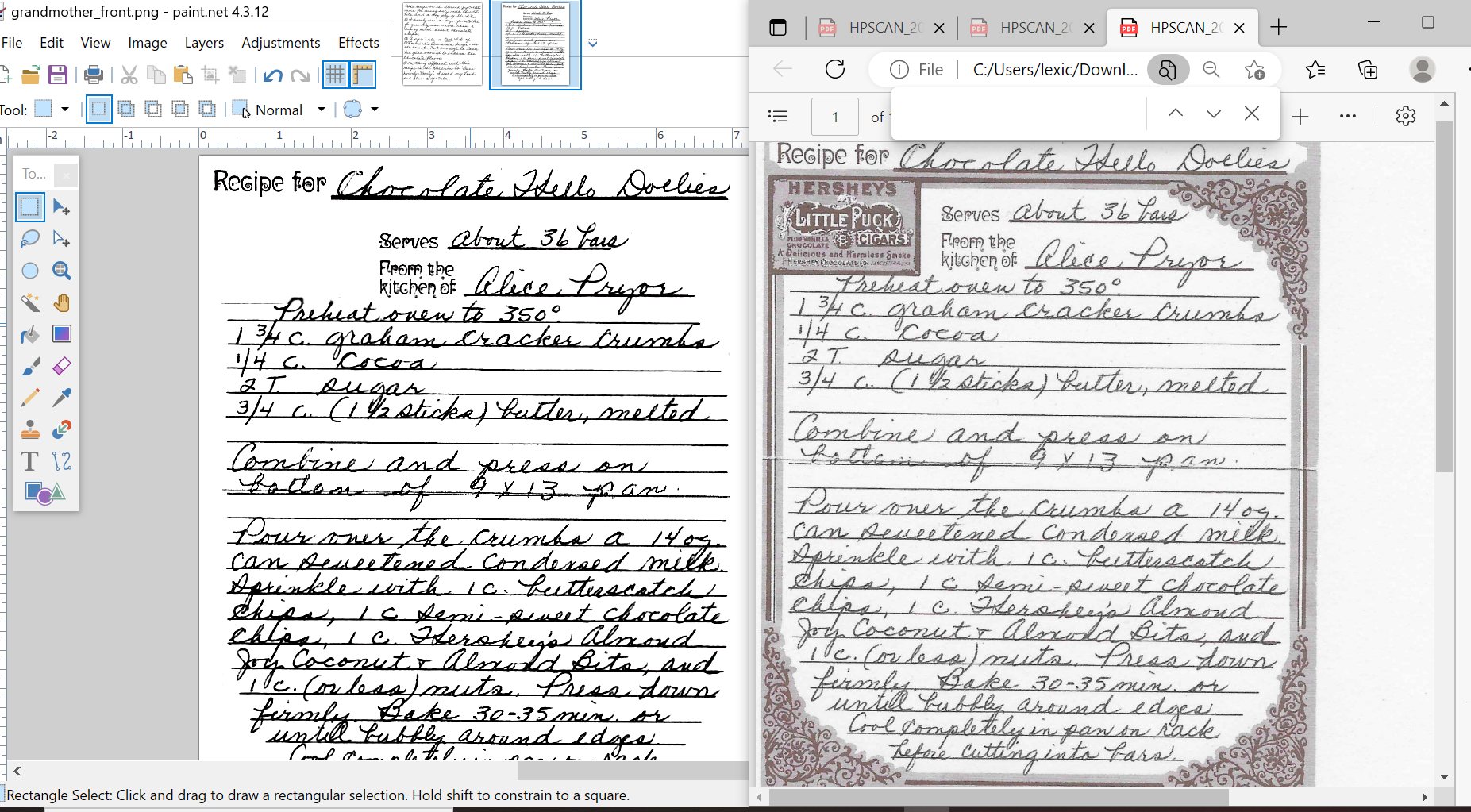Open the Effects menu

click(359, 43)
